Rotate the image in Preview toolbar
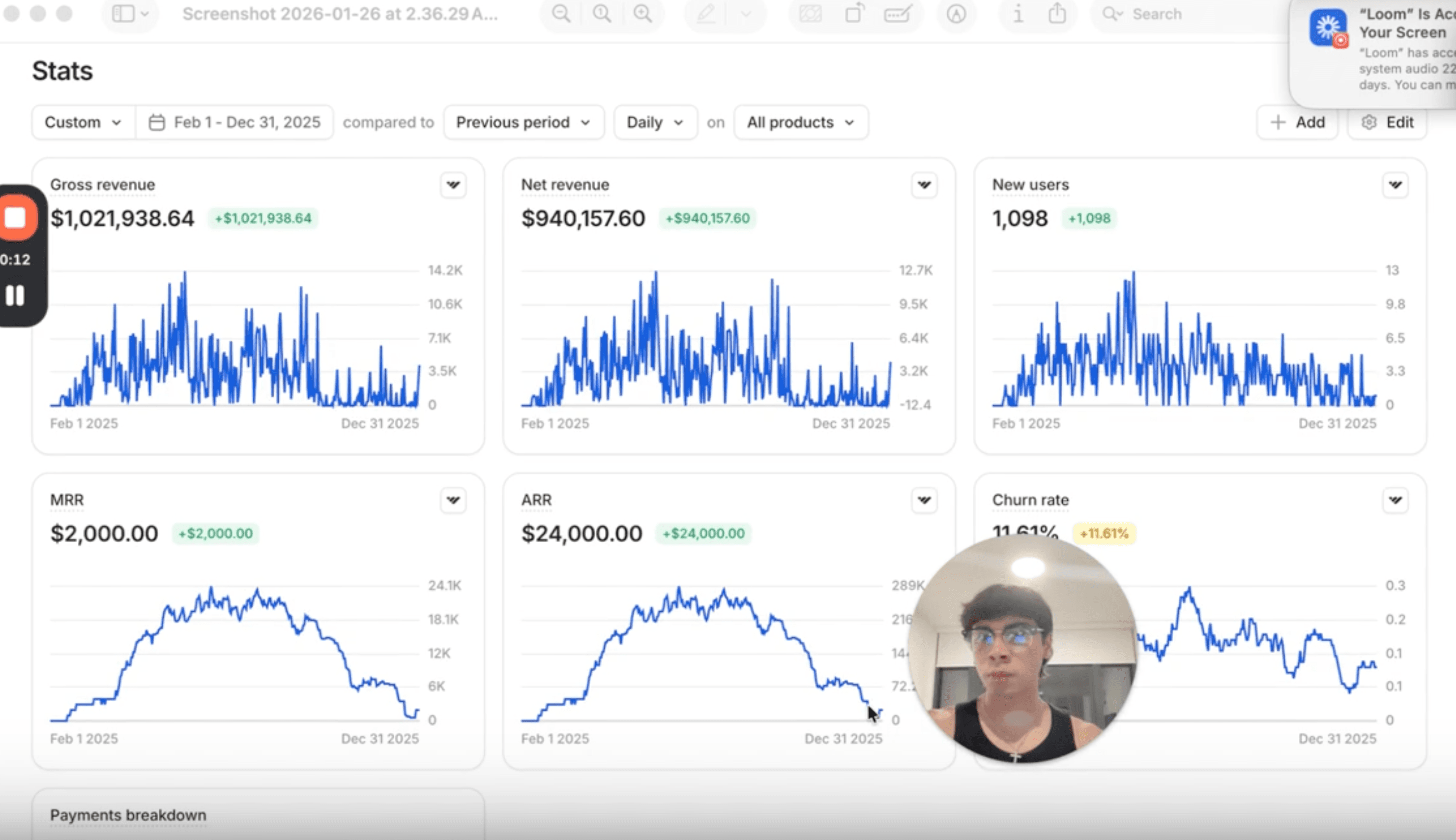The width and height of the screenshot is (1456, 840). point(855,13)
